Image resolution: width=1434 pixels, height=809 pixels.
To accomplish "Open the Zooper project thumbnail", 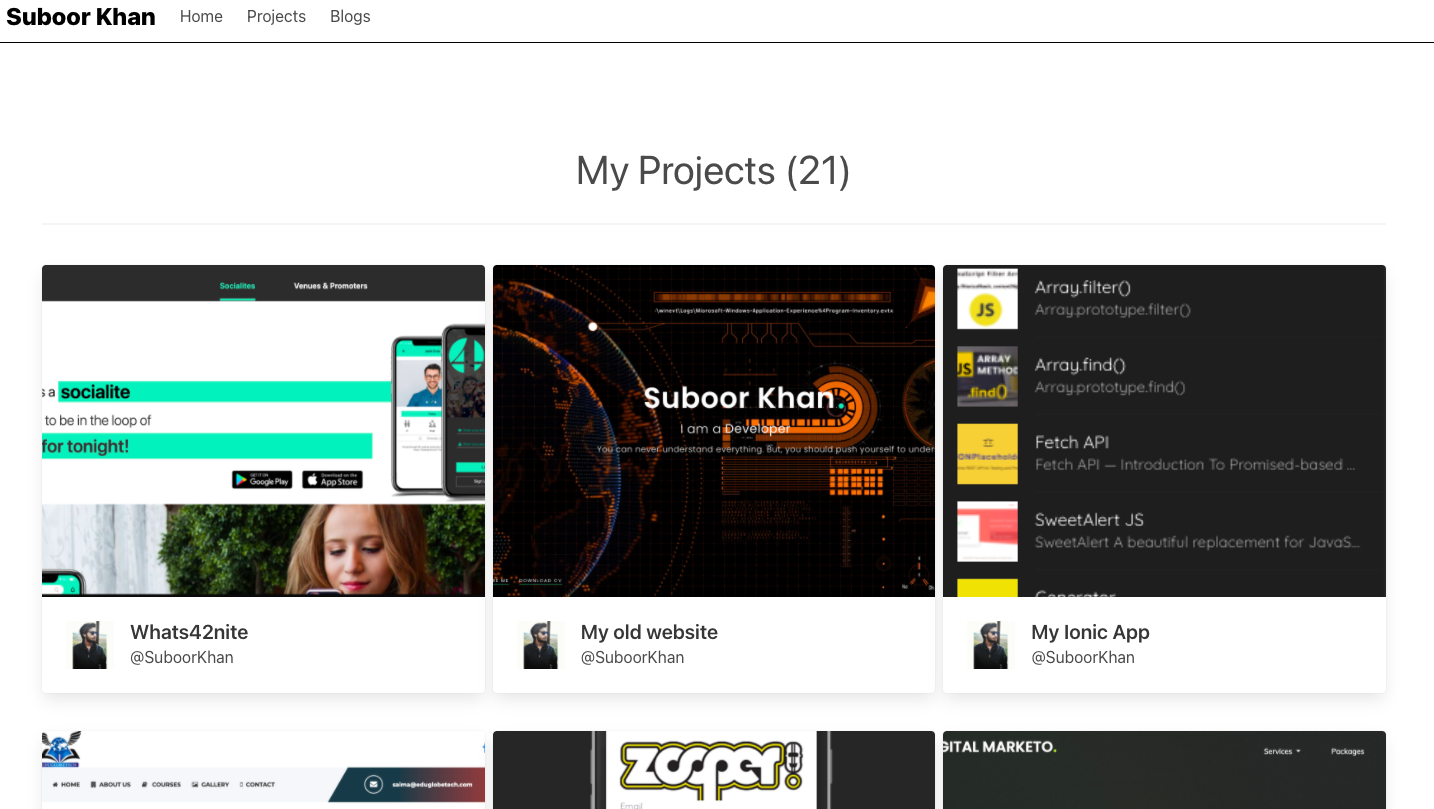I will (714, 770).
